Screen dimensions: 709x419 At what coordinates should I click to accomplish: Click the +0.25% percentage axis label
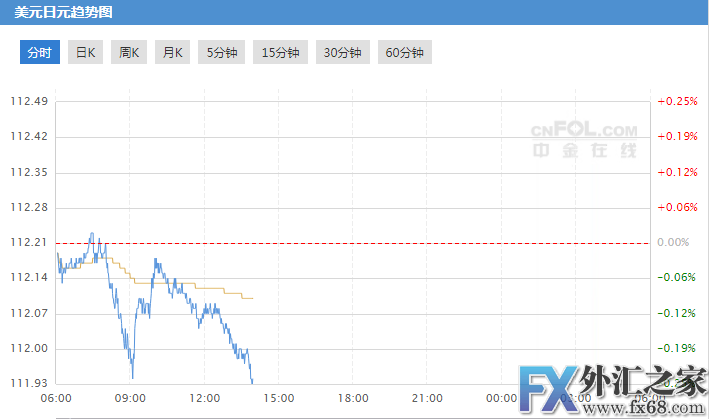677,101
